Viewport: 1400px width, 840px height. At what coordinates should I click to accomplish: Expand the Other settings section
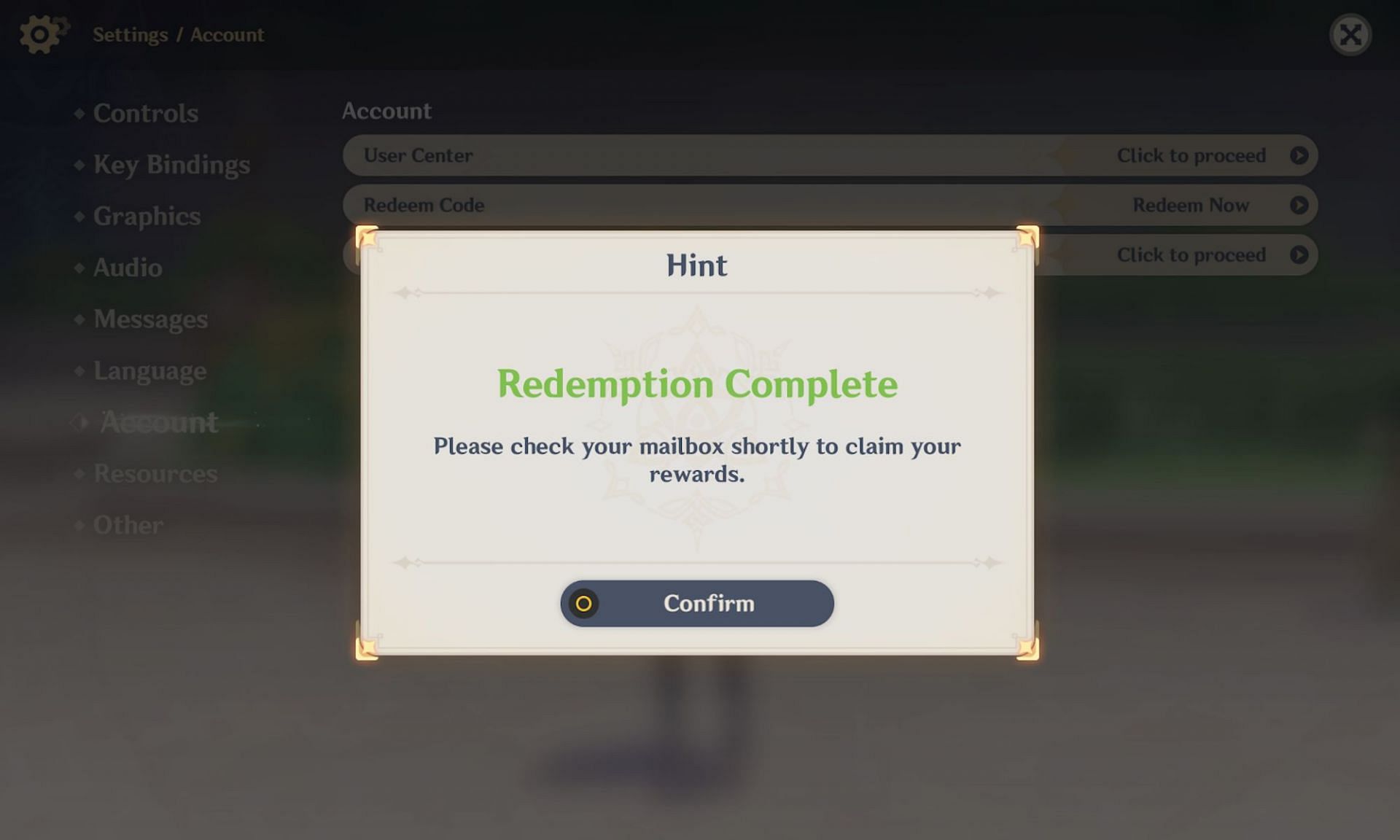pyautogui.click(x=128, y=524)
